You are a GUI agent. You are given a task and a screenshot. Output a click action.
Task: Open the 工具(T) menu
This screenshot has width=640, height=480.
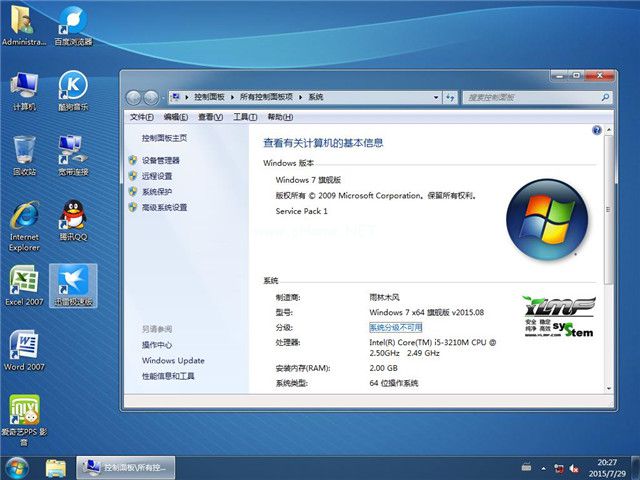245,117
